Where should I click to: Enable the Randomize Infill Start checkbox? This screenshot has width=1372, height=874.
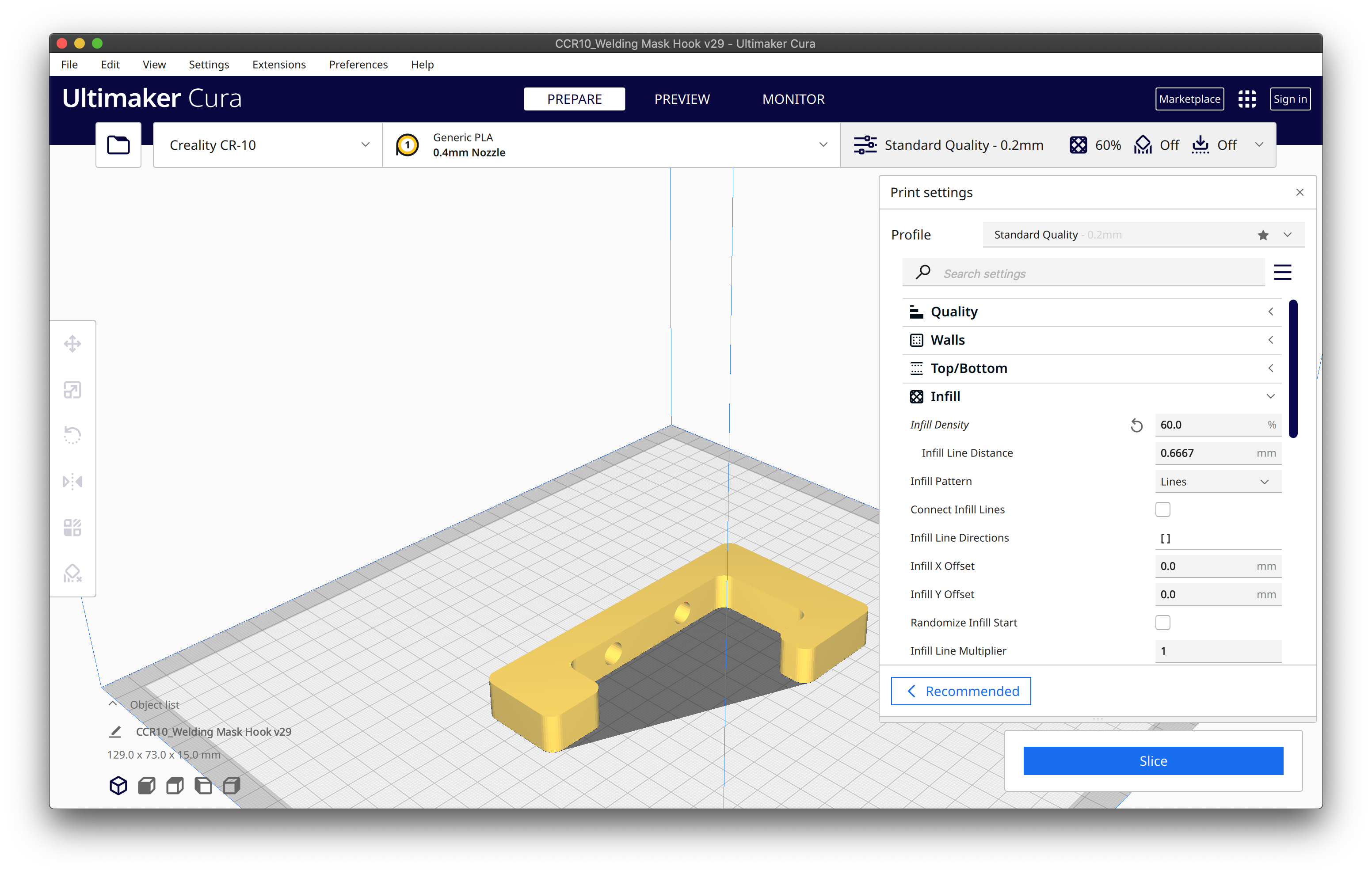click(1162, 622)
